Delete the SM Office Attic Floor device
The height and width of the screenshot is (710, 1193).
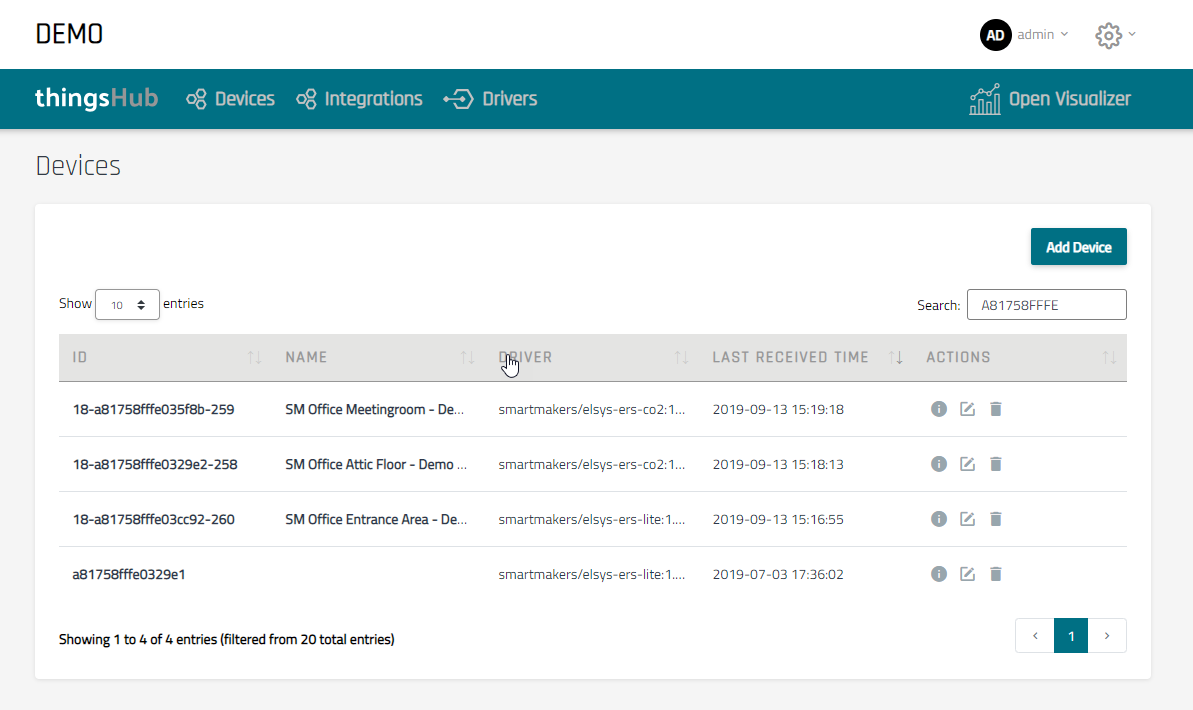(x=995, y=464)
